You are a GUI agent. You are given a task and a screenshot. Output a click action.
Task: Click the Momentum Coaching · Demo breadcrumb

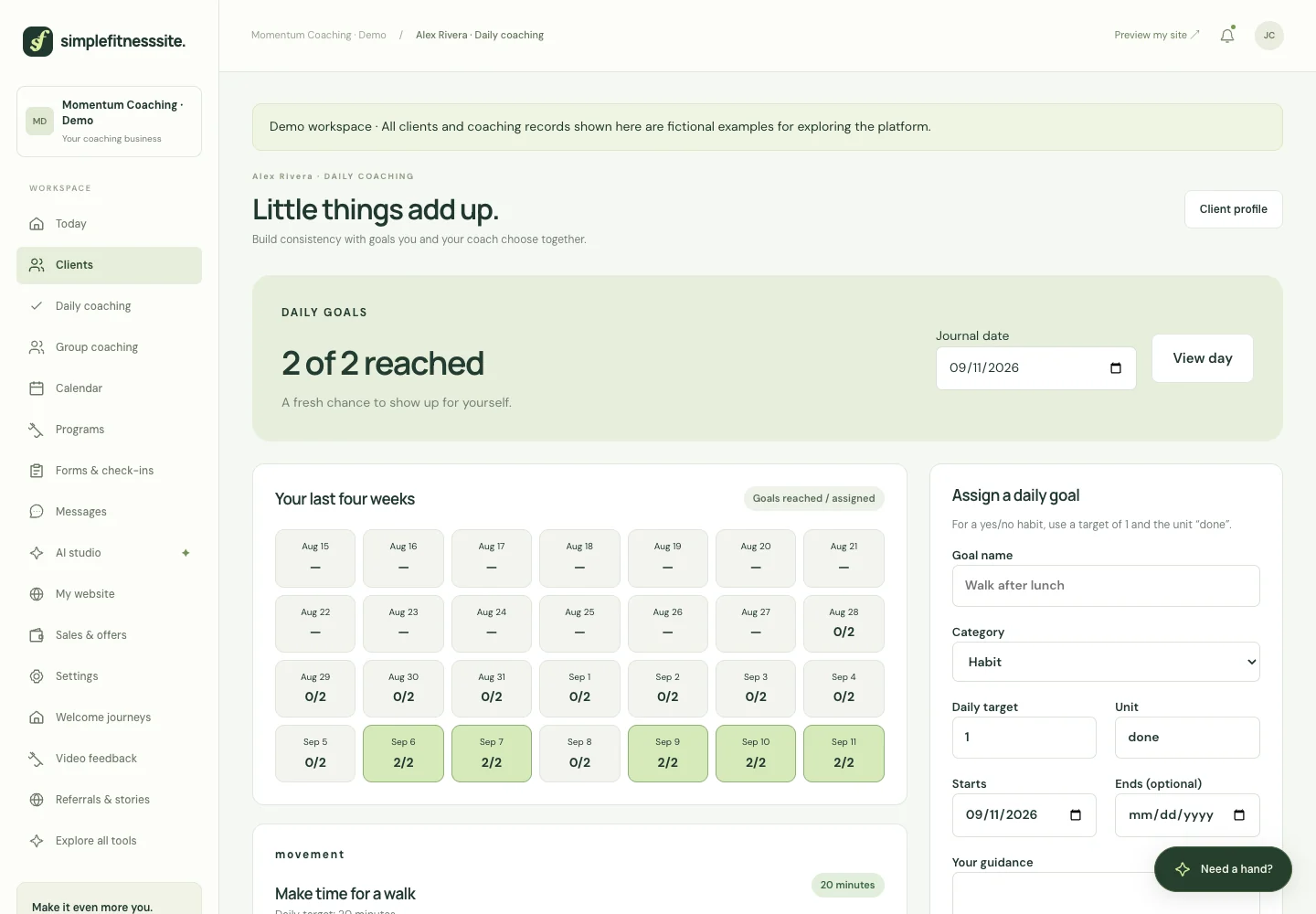tap(318, 36)
